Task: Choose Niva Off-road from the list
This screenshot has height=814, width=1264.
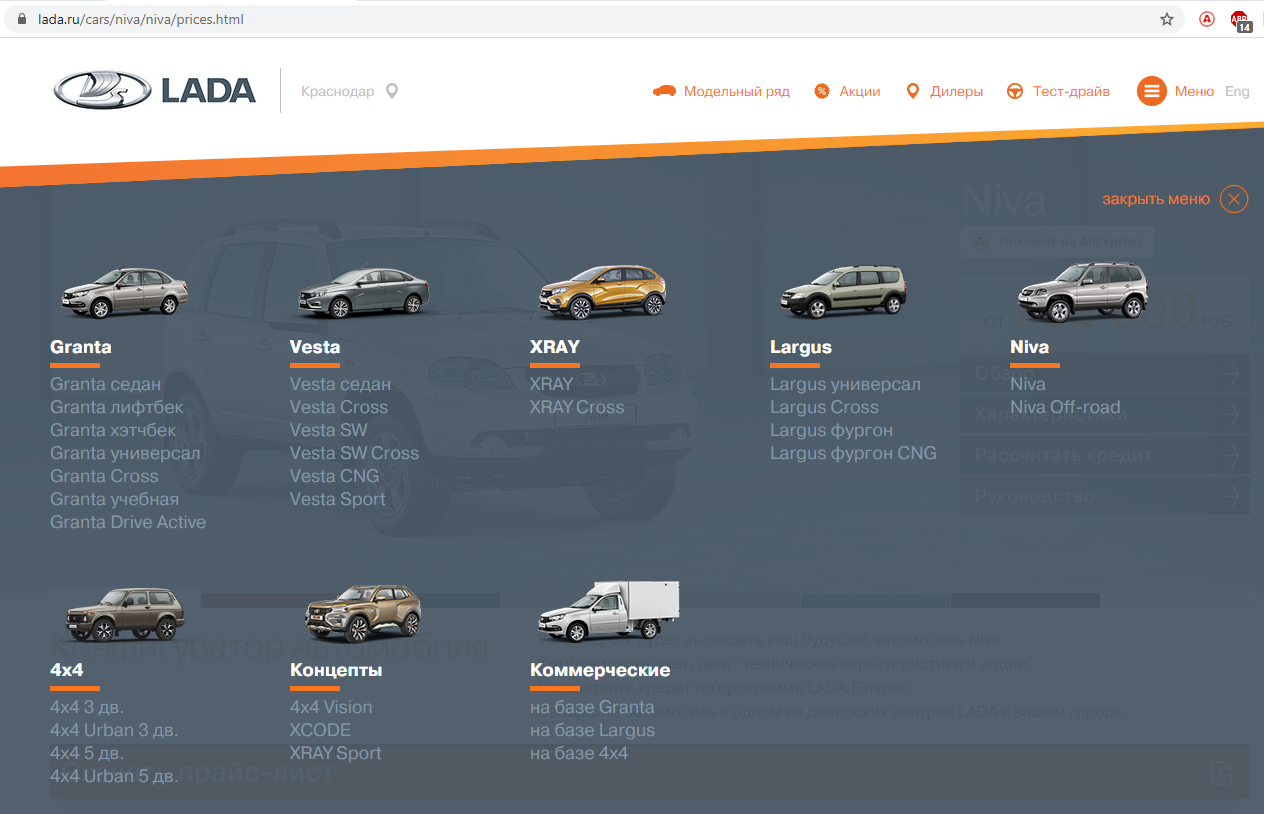Action: pyautogui.click(x=1065, y=407)
